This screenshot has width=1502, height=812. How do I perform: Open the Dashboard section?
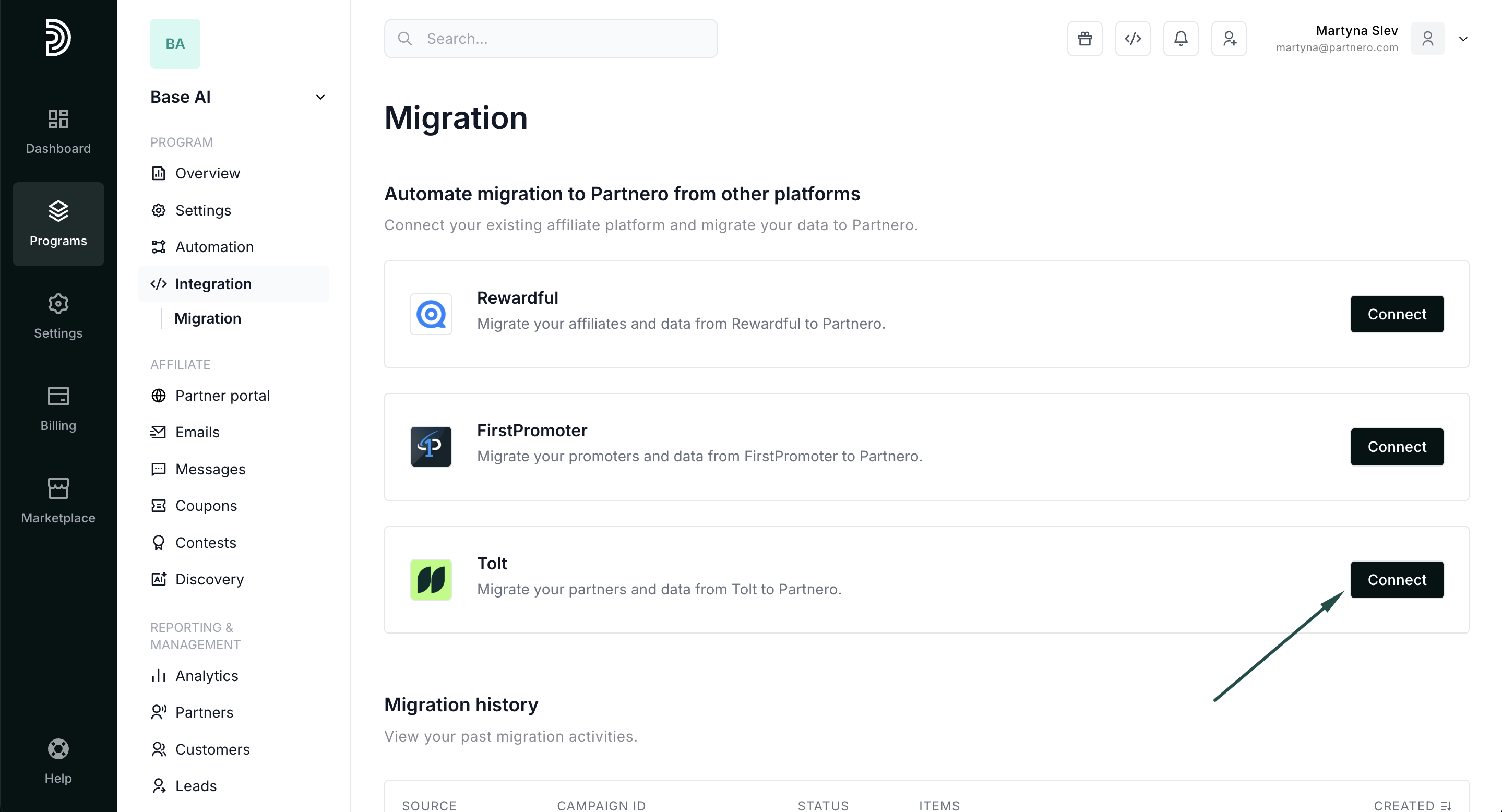pos(58,131)
